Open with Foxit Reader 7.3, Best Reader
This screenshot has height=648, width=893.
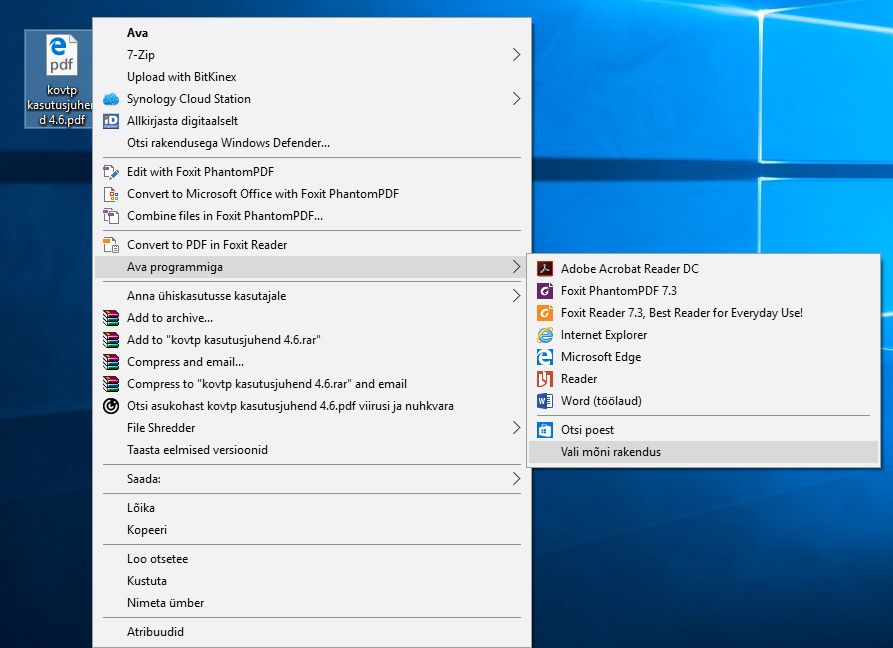(x=703, y=313)
